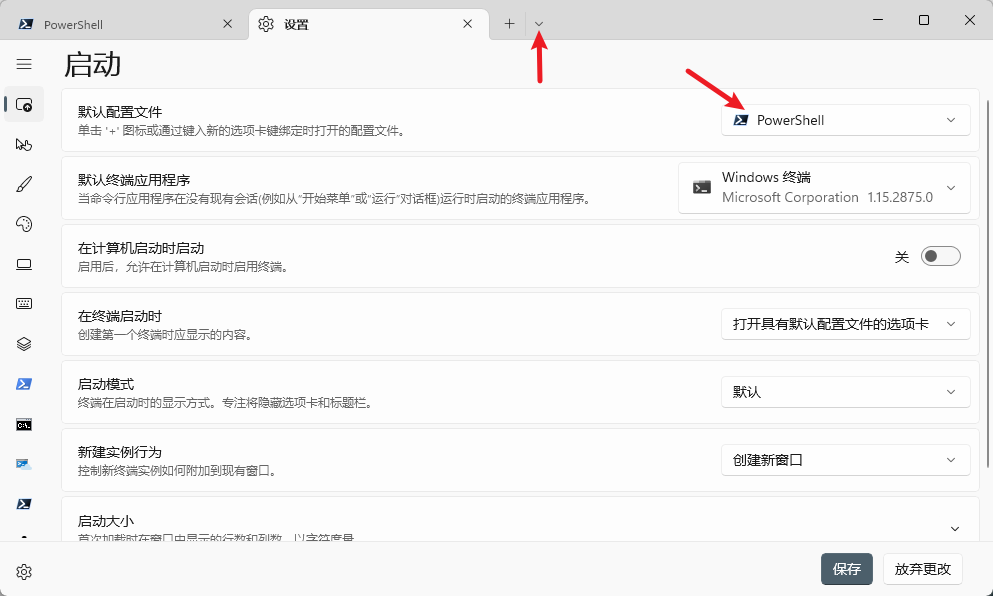Click the 在终端启动时 label
The height and width of the screenshot is (596, 993).
[x=120, y=316]
